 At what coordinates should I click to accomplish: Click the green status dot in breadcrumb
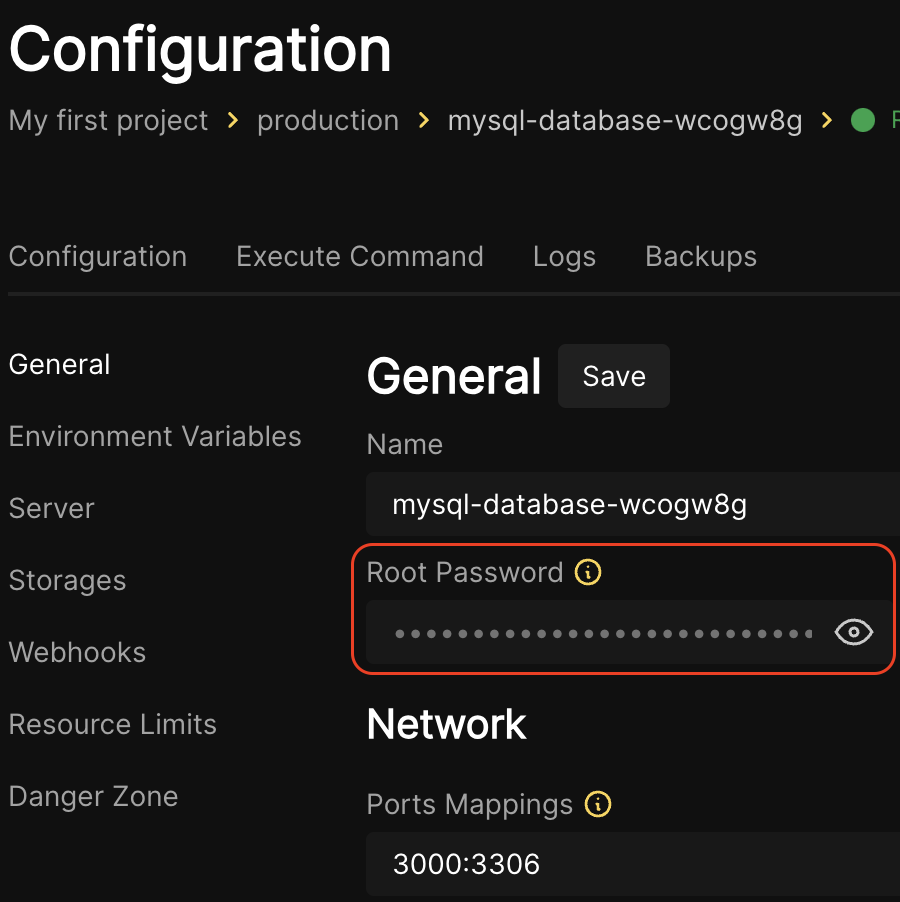click(862, 121)
